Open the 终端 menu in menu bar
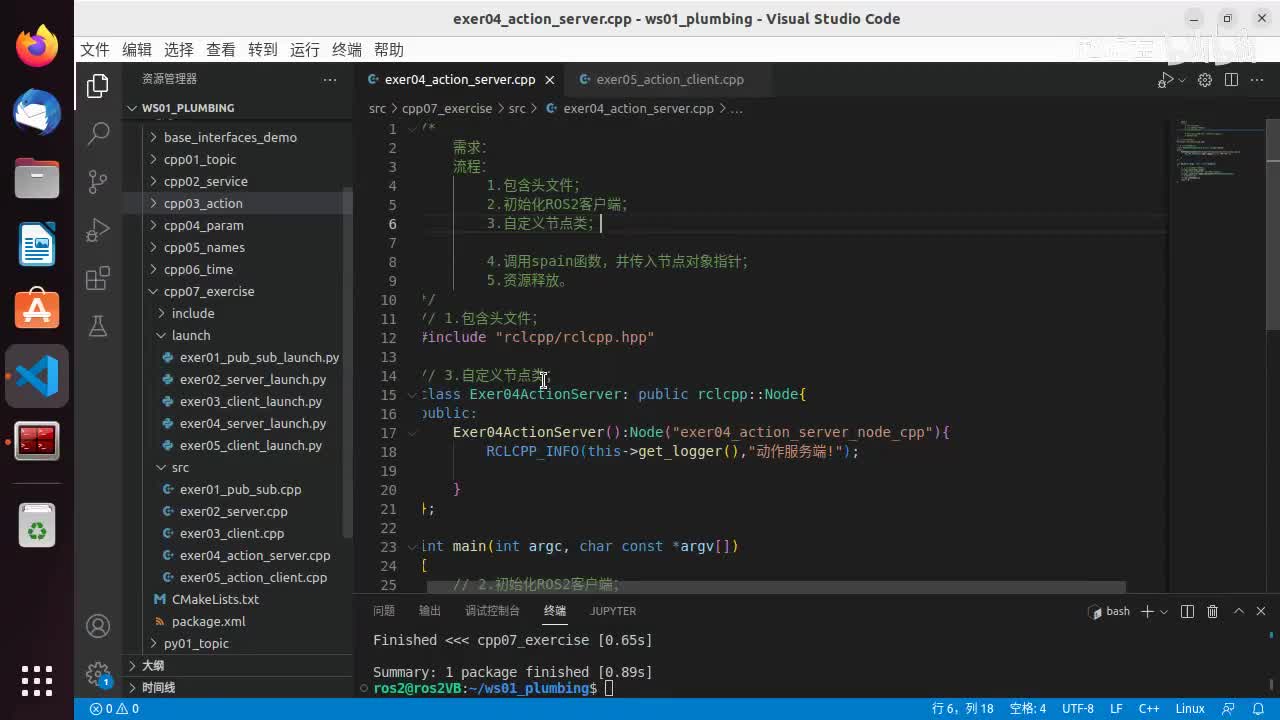The height and width of the screenshot is (720, 1280). [x=346, y=50]
